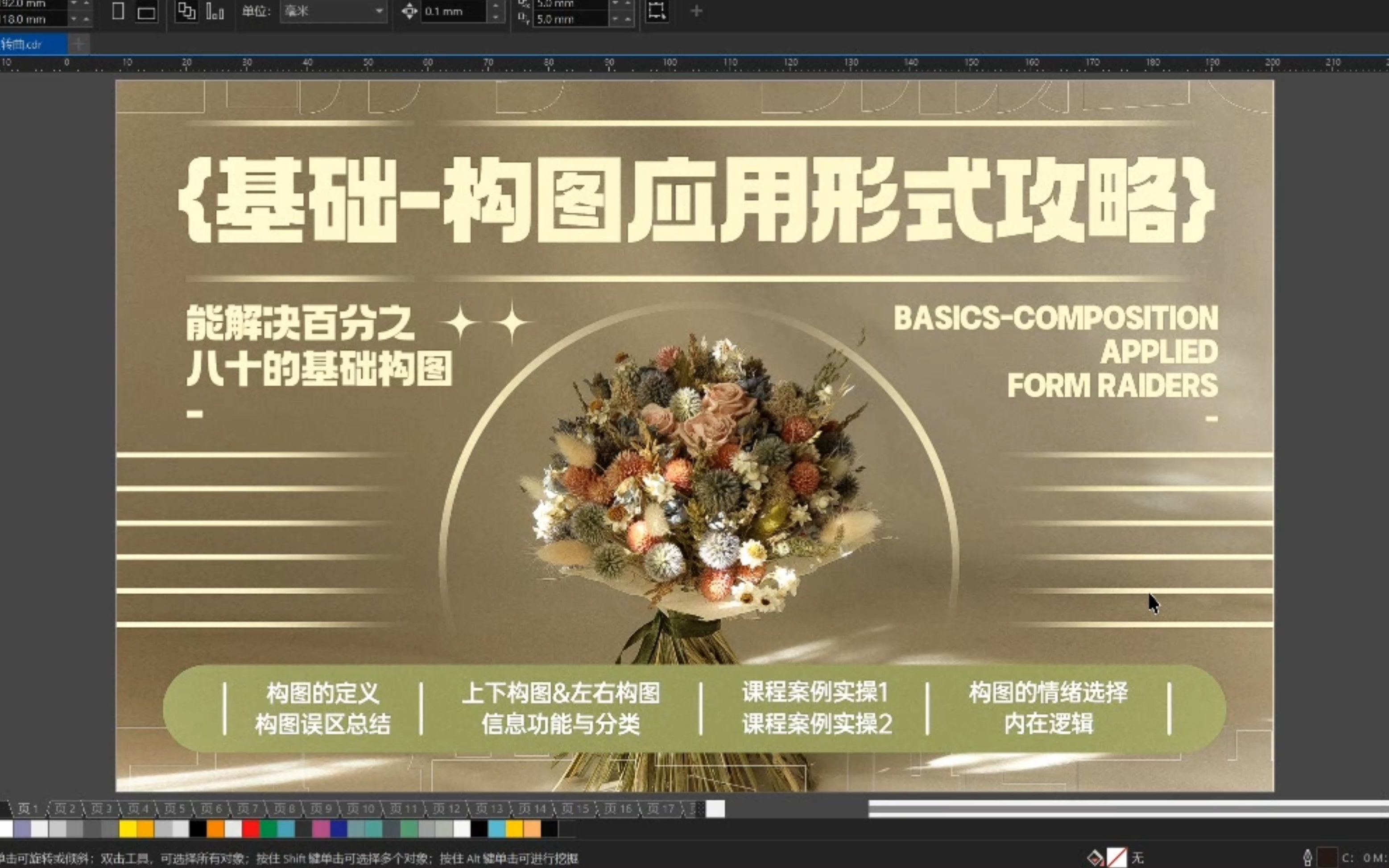Screen dimensions: 1389x868
Task: Select the headline text 基础-构图应用形式攻略
Action: (x=696, y=199)
